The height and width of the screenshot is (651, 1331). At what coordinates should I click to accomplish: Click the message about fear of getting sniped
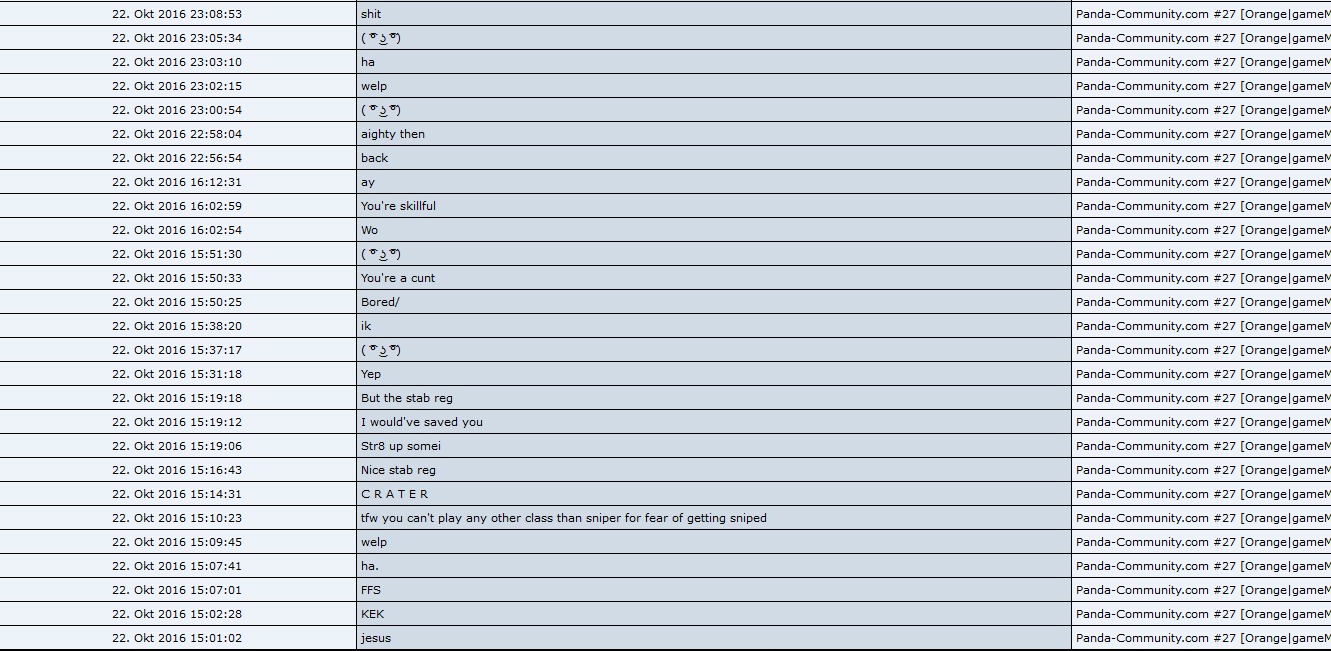[x=563, y=518]
